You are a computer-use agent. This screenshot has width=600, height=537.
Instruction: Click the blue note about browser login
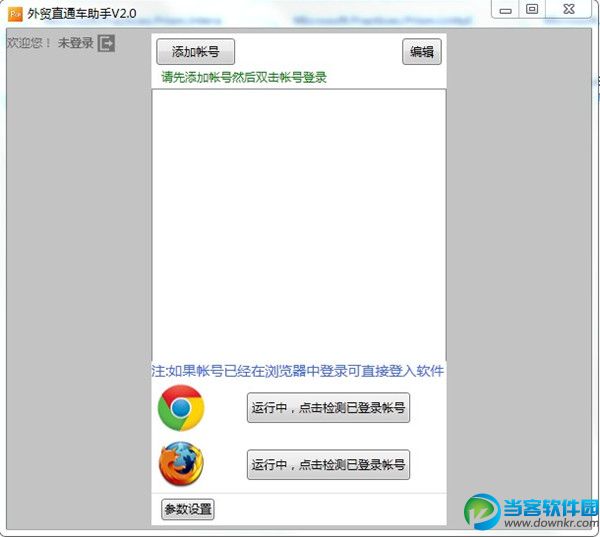coord(298,371)
